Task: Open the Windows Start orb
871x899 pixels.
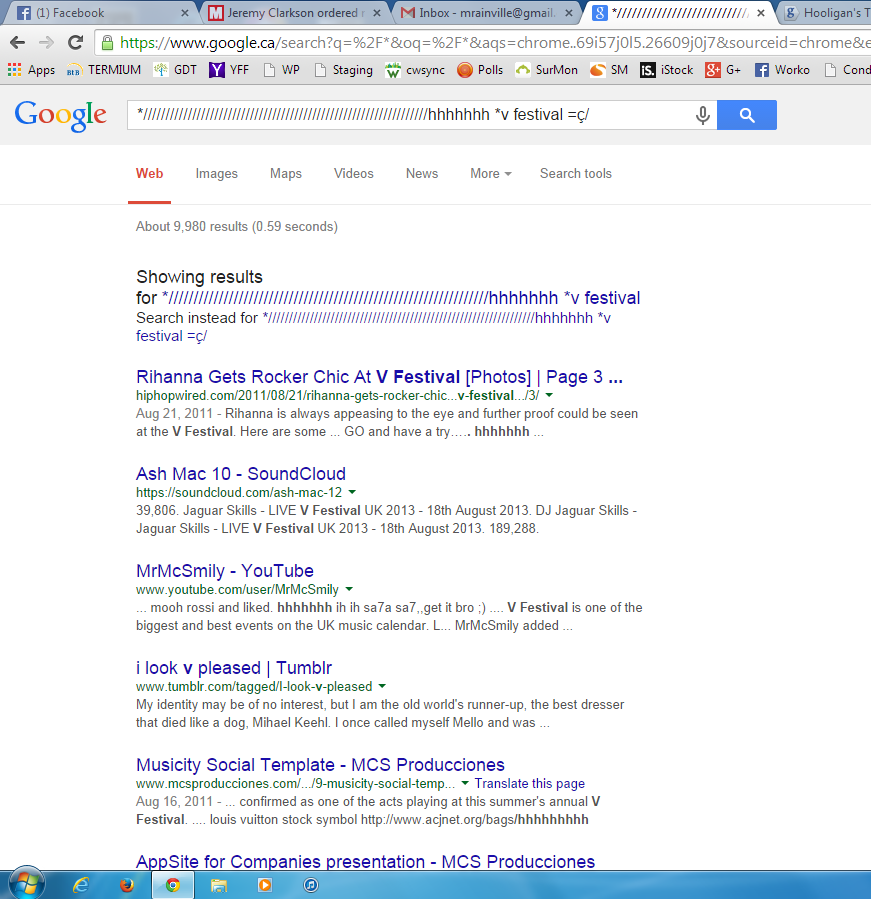Action: (26, 884)
